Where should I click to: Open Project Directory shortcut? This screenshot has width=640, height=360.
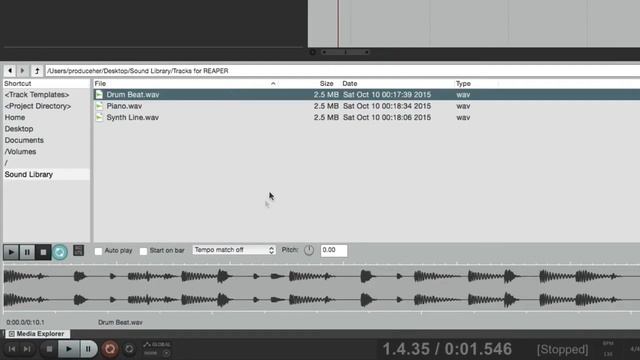[38, 106]
